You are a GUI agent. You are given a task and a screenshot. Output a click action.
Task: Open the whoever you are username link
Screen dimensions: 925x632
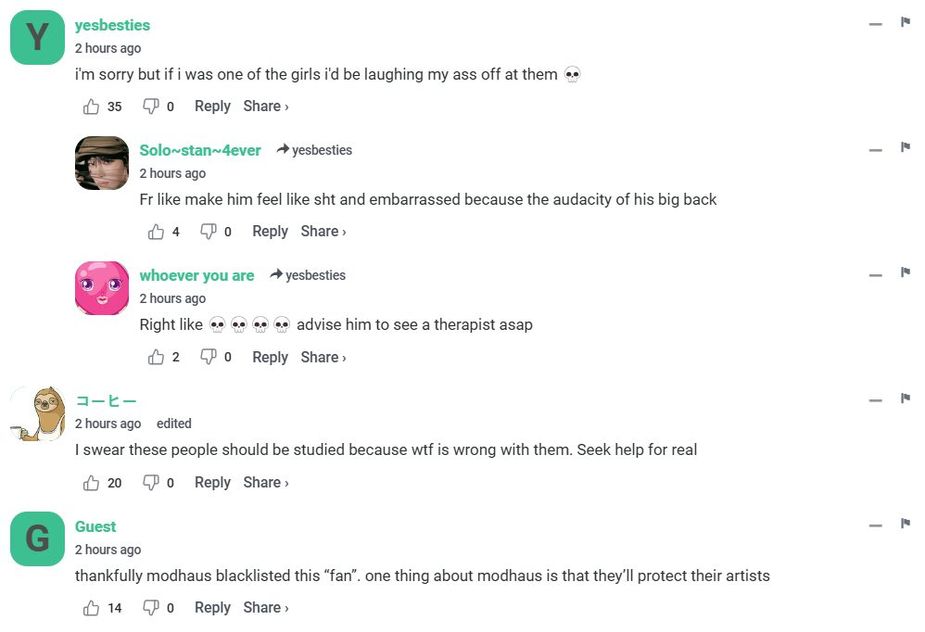click(x=197, y=275)
